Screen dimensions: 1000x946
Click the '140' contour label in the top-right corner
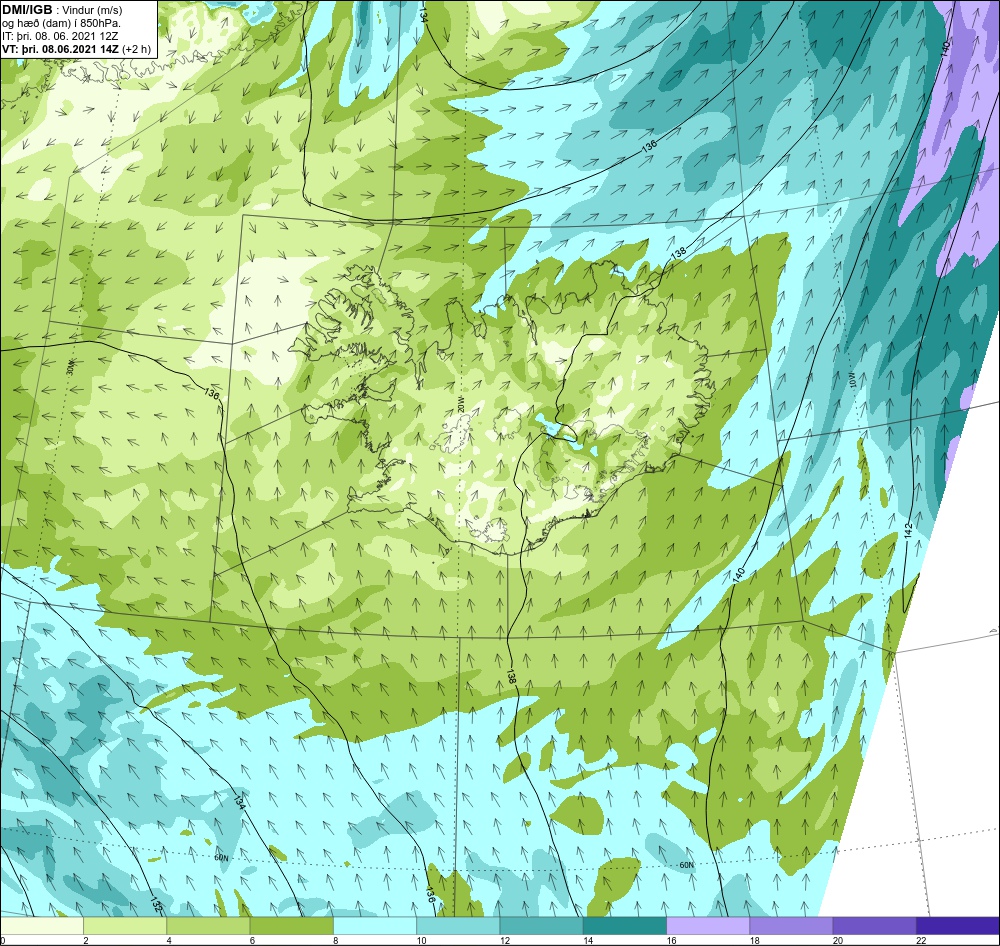pos(945,48)
